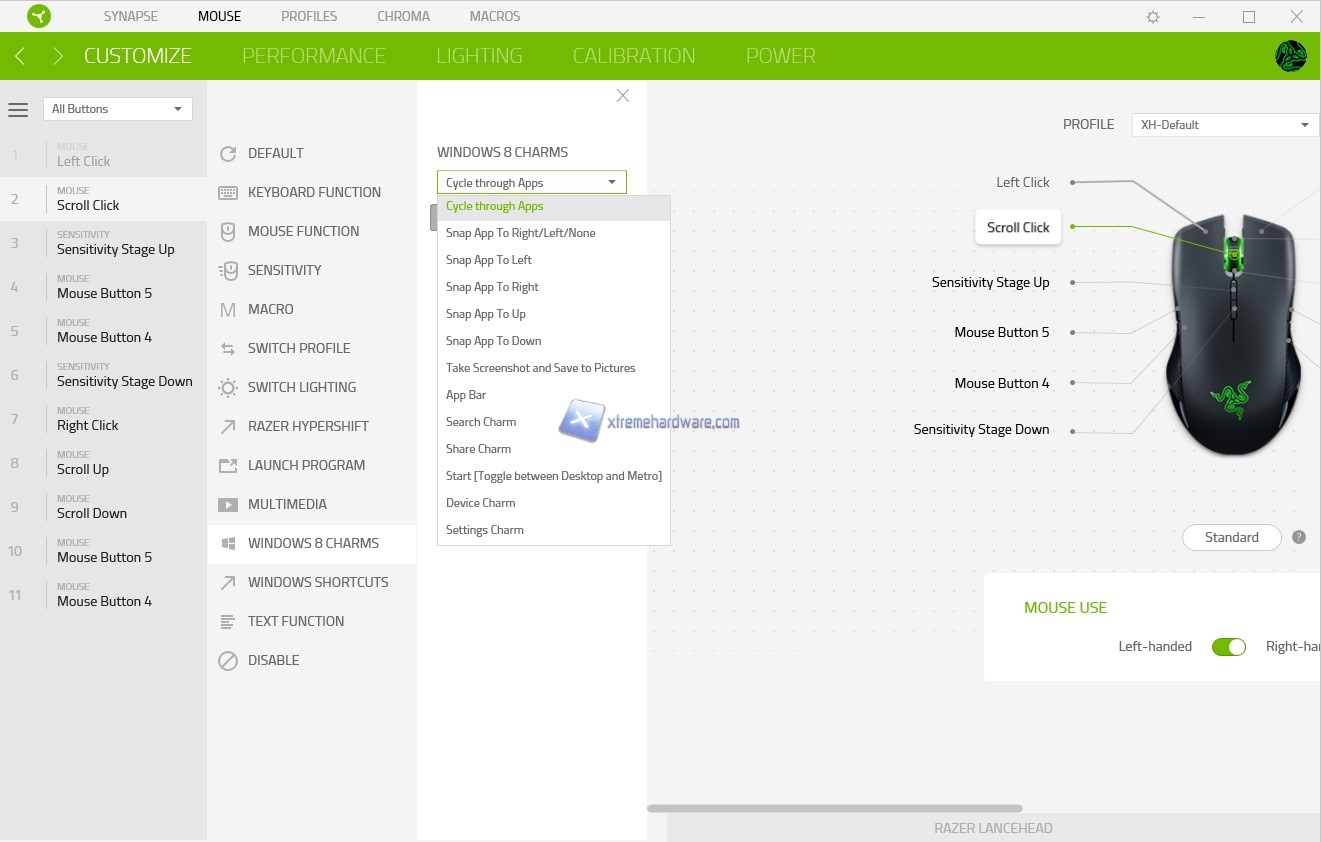Go back using the left arrow icon
Screen dimensions: 1321x842
(20, 56)
